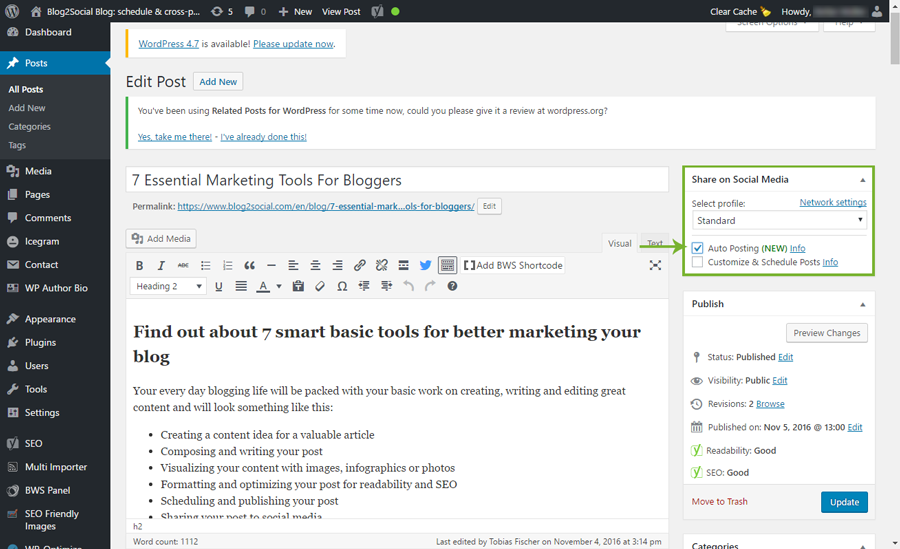
Task: Open the updates indicator in admin bar
Action: 222,11
